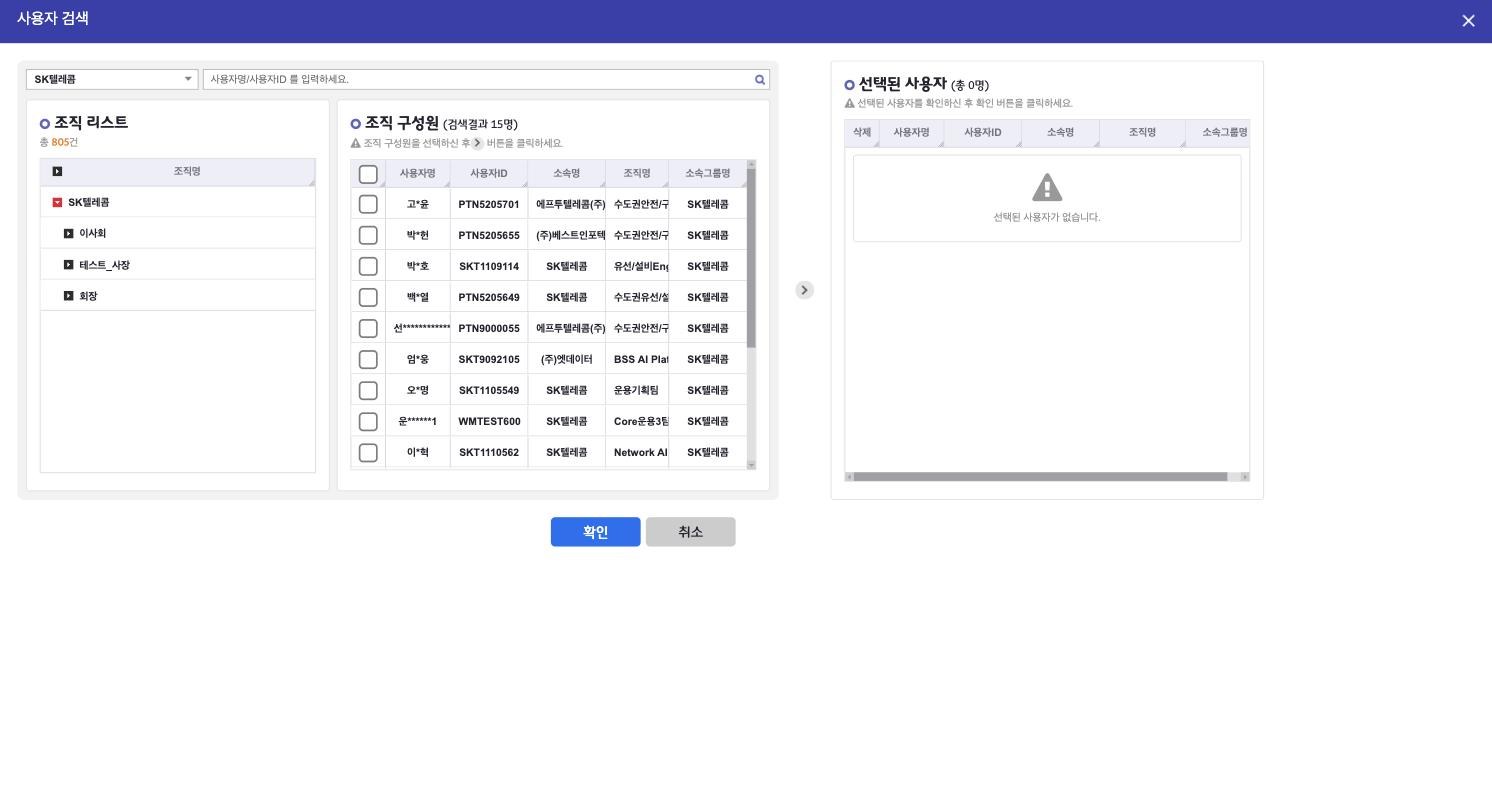Sort 조직 구성원 by 사용자명 column header
Screen dimensions: 1492x812
pos(418,174)
